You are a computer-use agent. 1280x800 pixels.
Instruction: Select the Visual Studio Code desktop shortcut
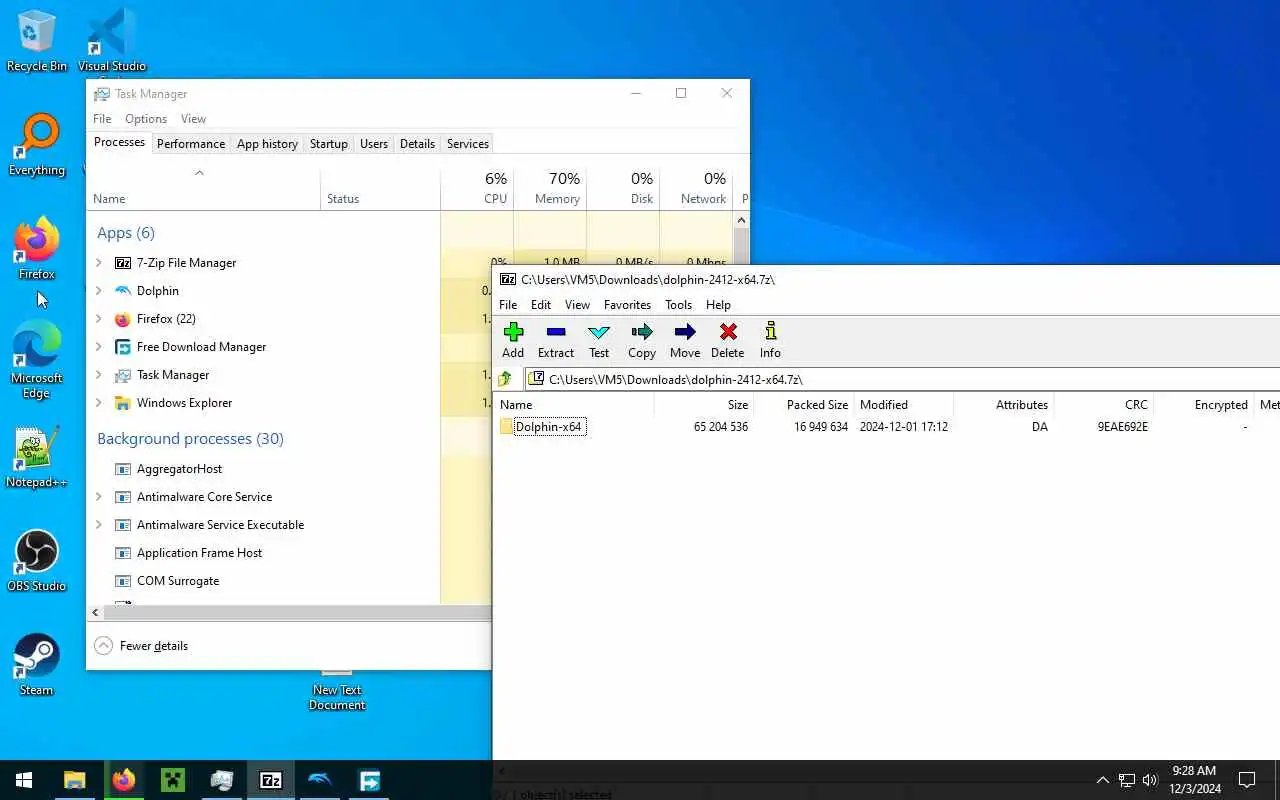[112, 41]
